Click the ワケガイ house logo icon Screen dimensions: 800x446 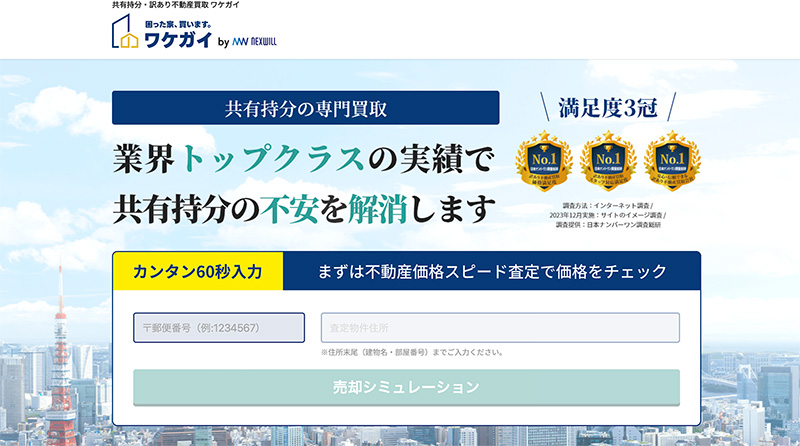coord(125,32)
